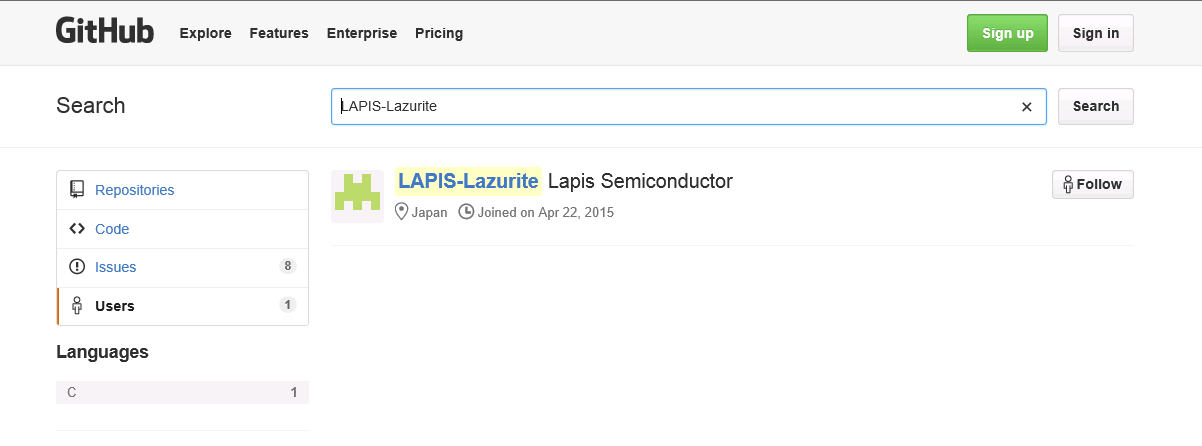Click the Search button

tap(1096, 106)
